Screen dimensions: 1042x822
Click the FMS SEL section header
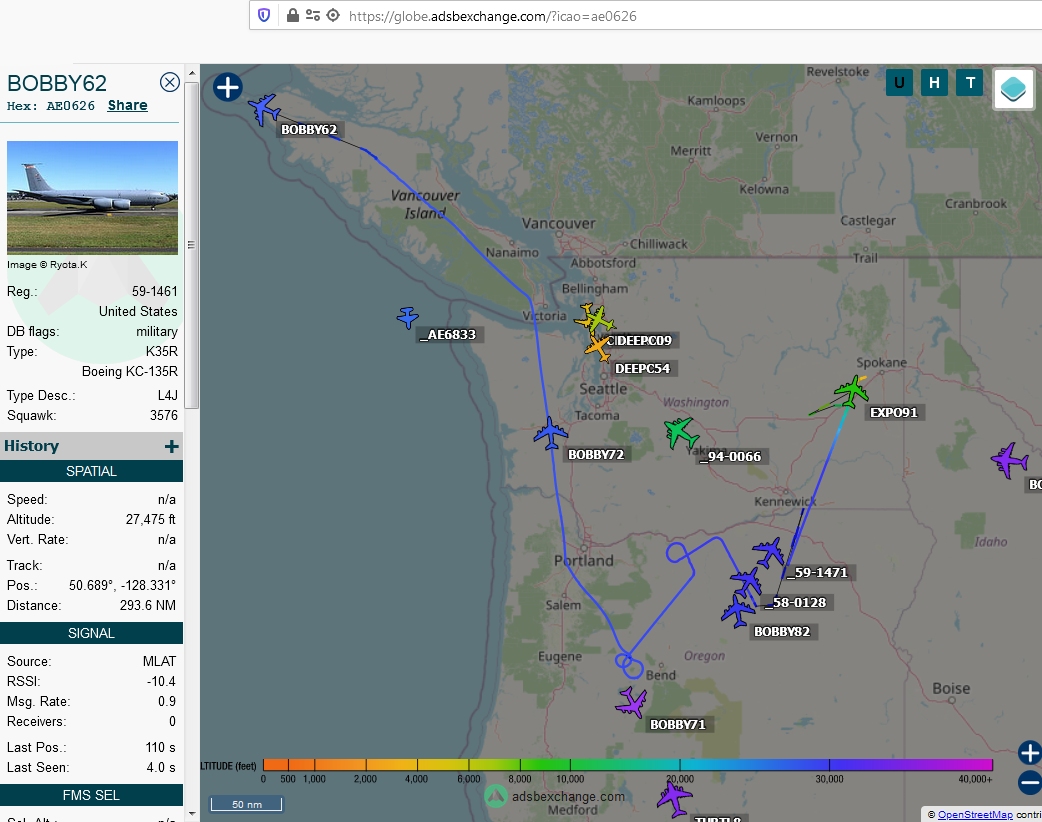[92, 795]
